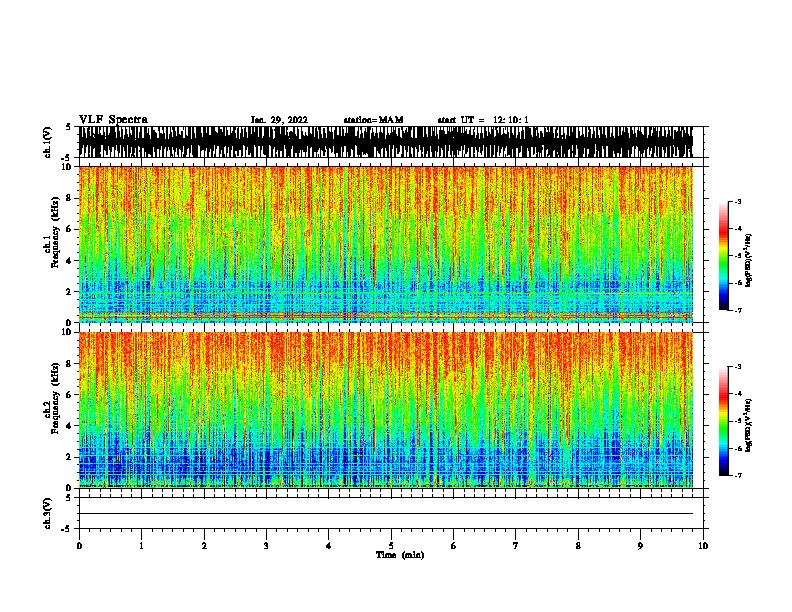The width and height of the screenshot is (792, 612).
Task: Click the "5" tick label on ch.1(V) axis
Action: coord(68,127)
